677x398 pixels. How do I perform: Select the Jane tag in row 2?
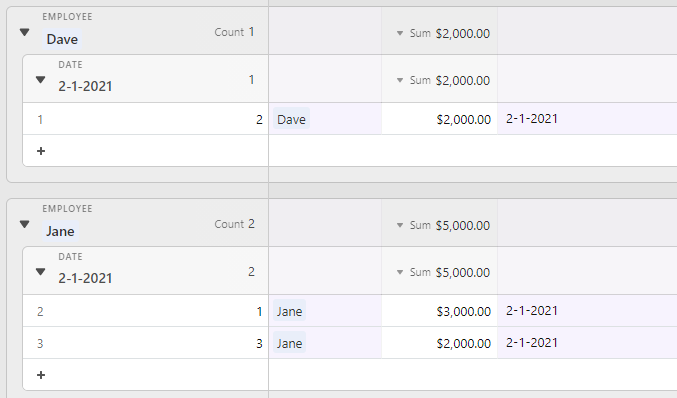click(290, 311)
